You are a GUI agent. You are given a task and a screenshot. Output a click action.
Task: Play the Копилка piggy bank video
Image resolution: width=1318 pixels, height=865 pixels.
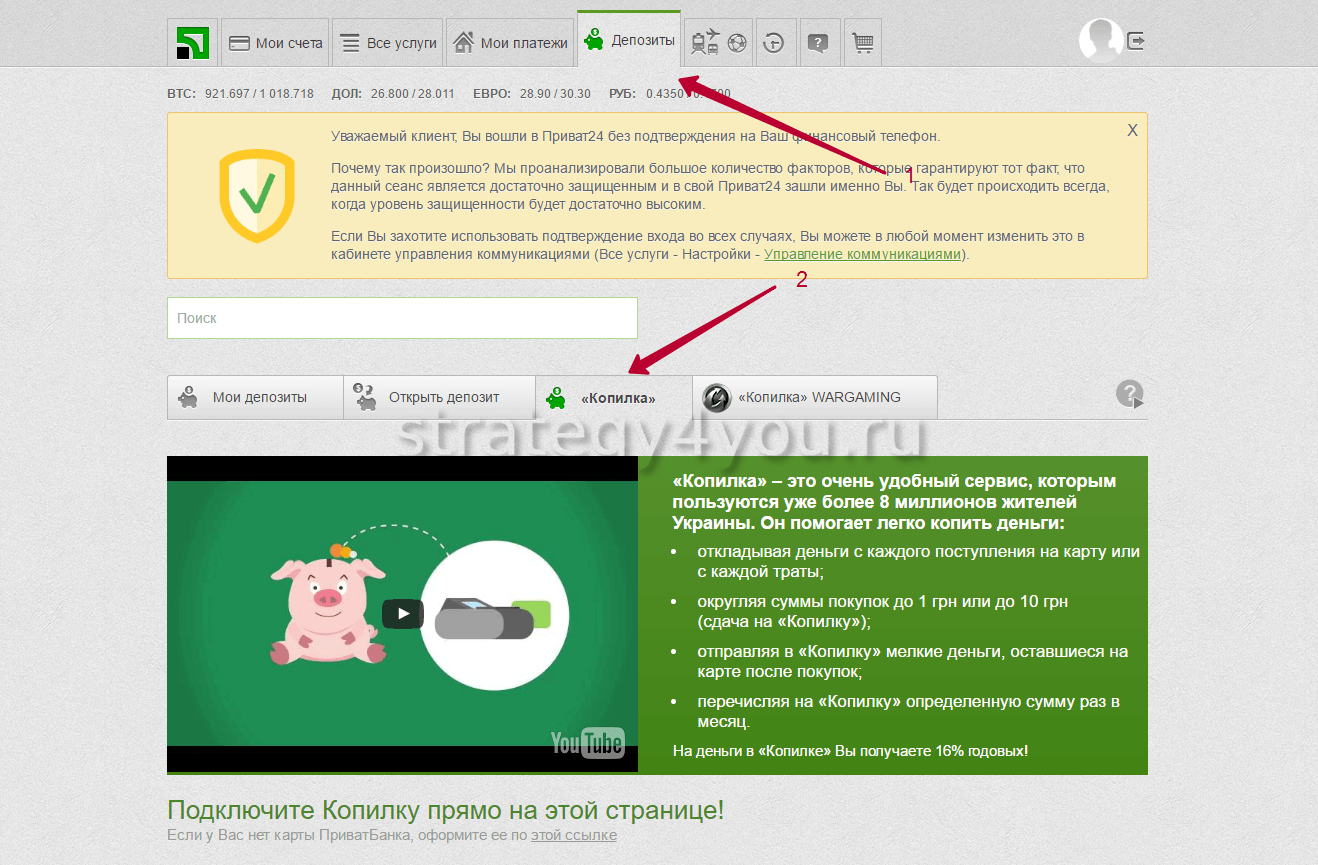tap(402, 613)
